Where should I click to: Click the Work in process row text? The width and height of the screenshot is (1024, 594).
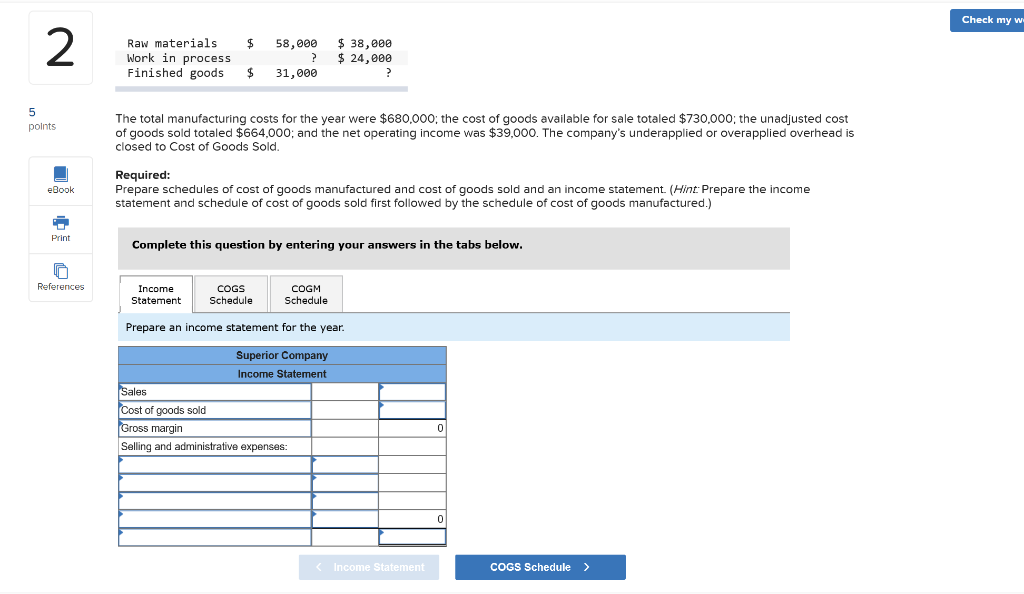(179, 58)
